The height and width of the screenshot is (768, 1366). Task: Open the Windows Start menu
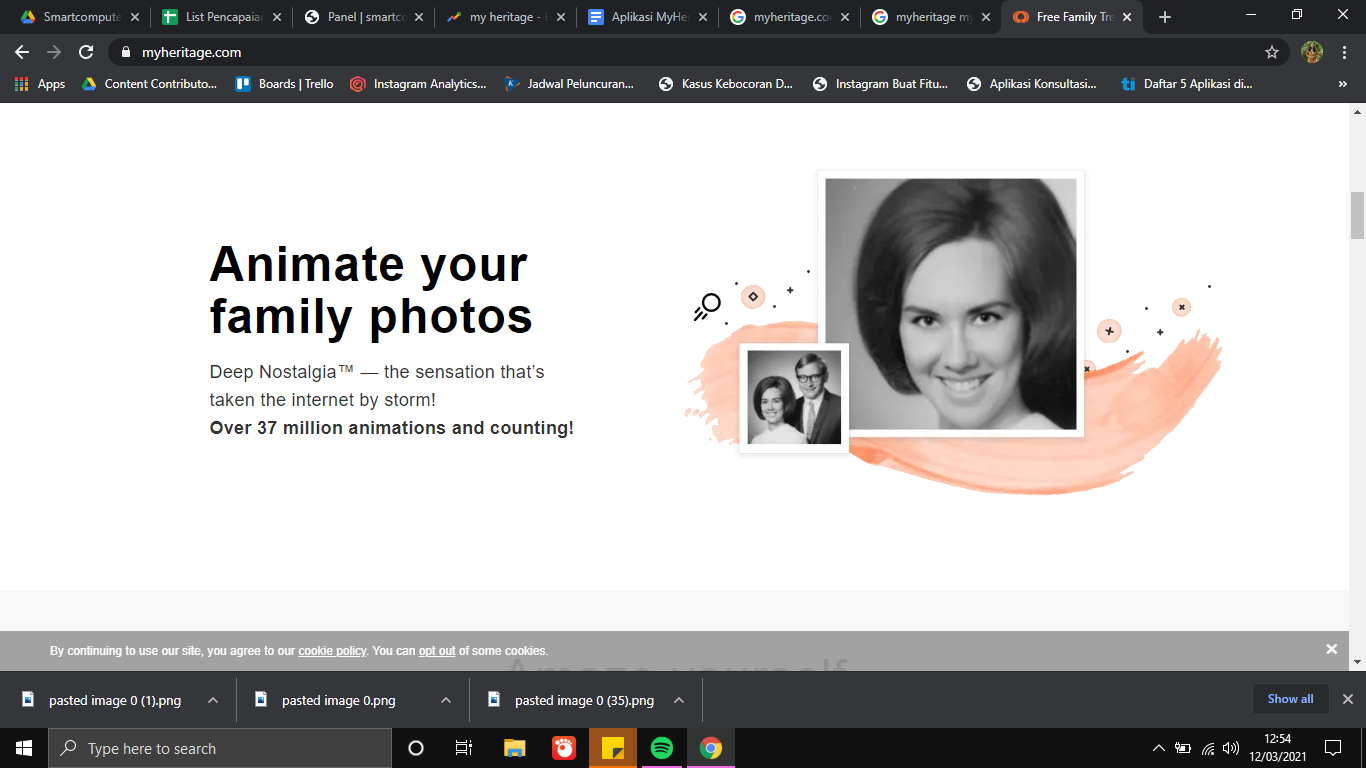coord(24,748)
